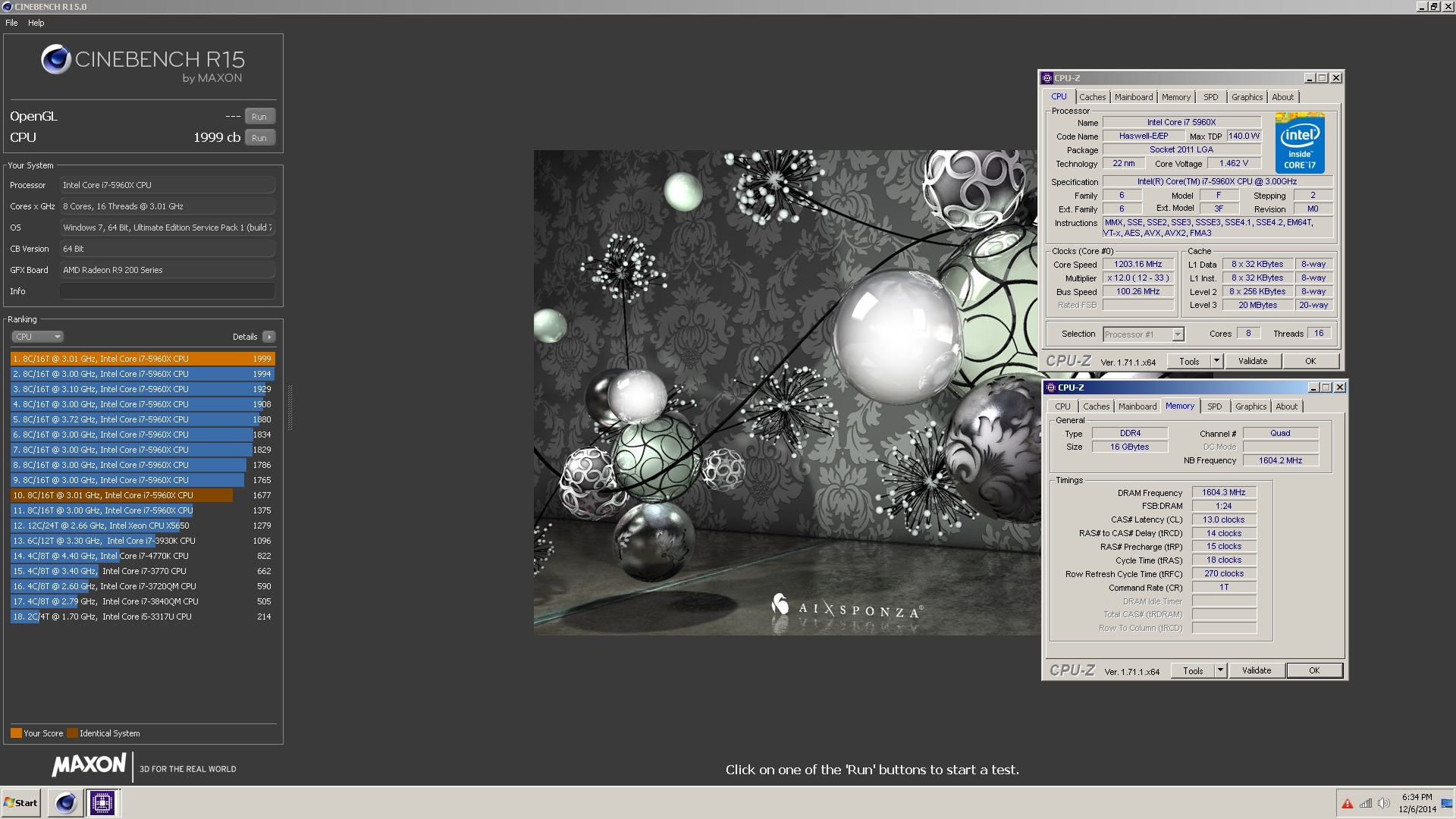This screenshot has width=1456, height=819.
Task: Open the Processor #1 selection dropdown
Action: tap(1144, 334)
